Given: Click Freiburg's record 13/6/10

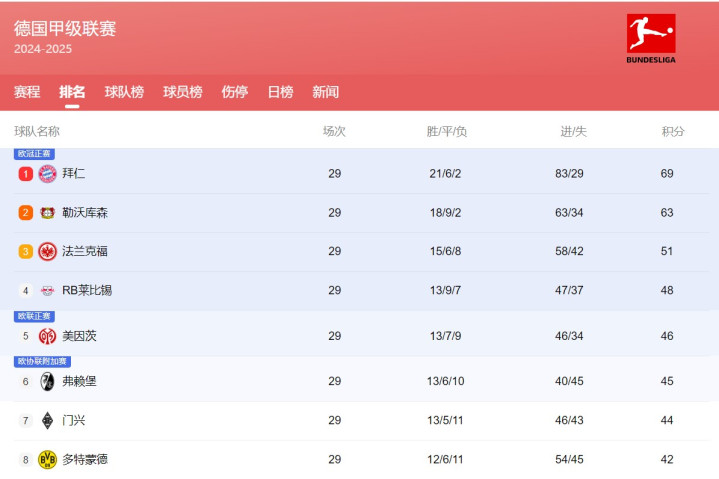Looking at the screenshot, I should tap(445, 381).
